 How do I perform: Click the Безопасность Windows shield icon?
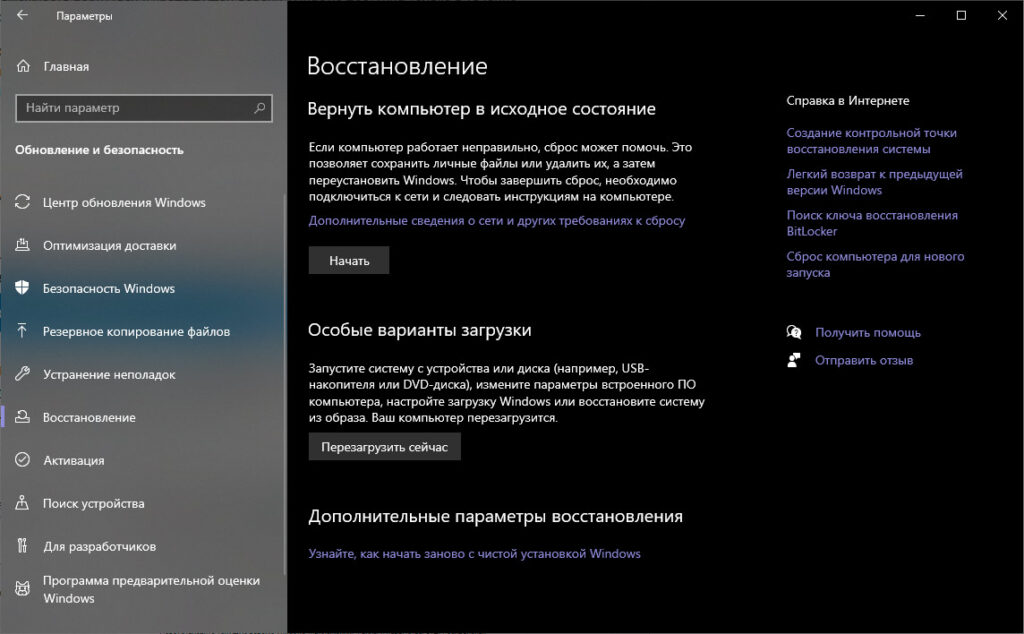coord(23,288)
